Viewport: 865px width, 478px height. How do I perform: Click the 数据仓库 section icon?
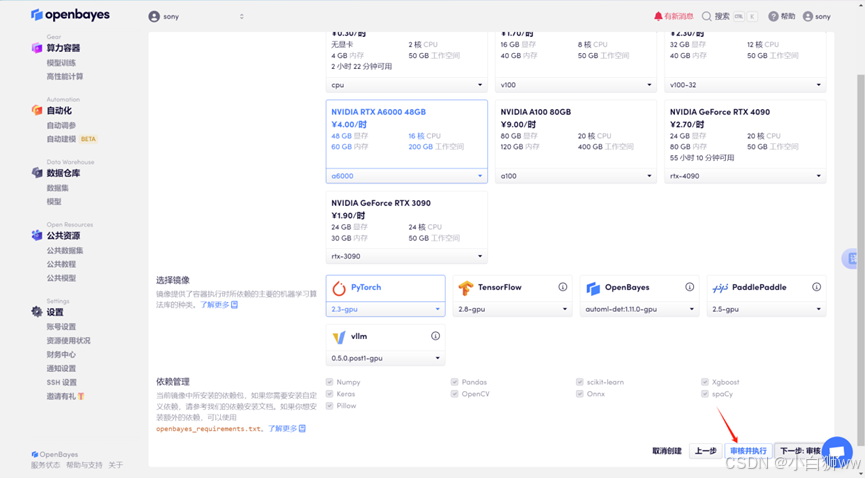pyautogui.click(x=37, y=173)
